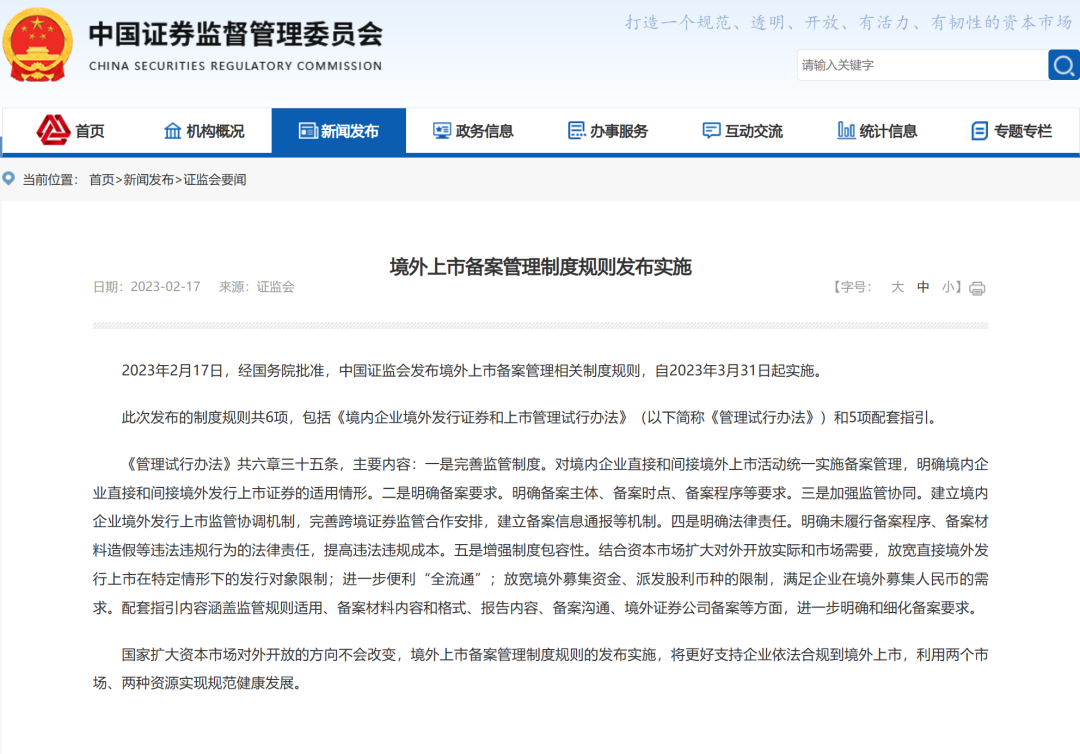1080x754 pixels.
Task: Click the paragraph starting 《管理试行办法》共六章三十五条
Action: pos(541,536)
